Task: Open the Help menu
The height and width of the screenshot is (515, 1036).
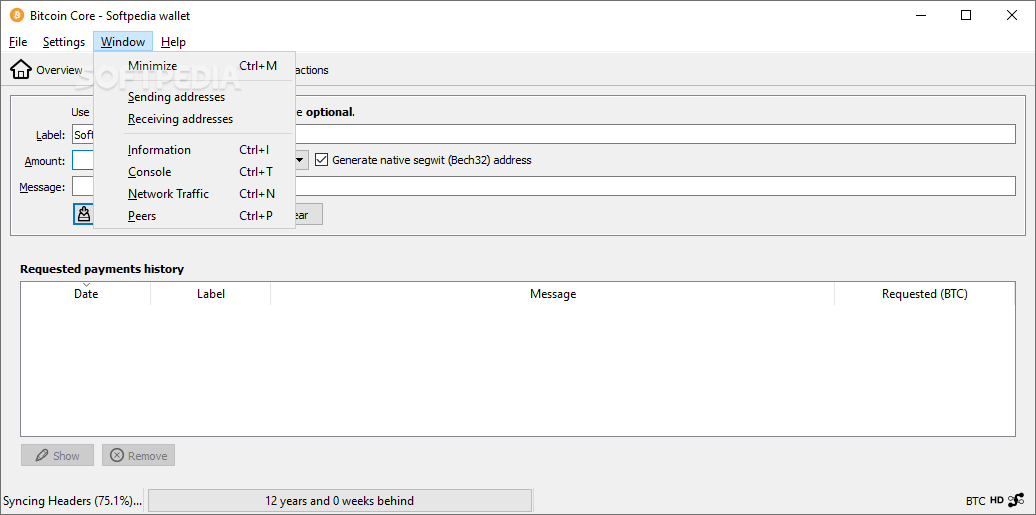Action: click(173, 42)
